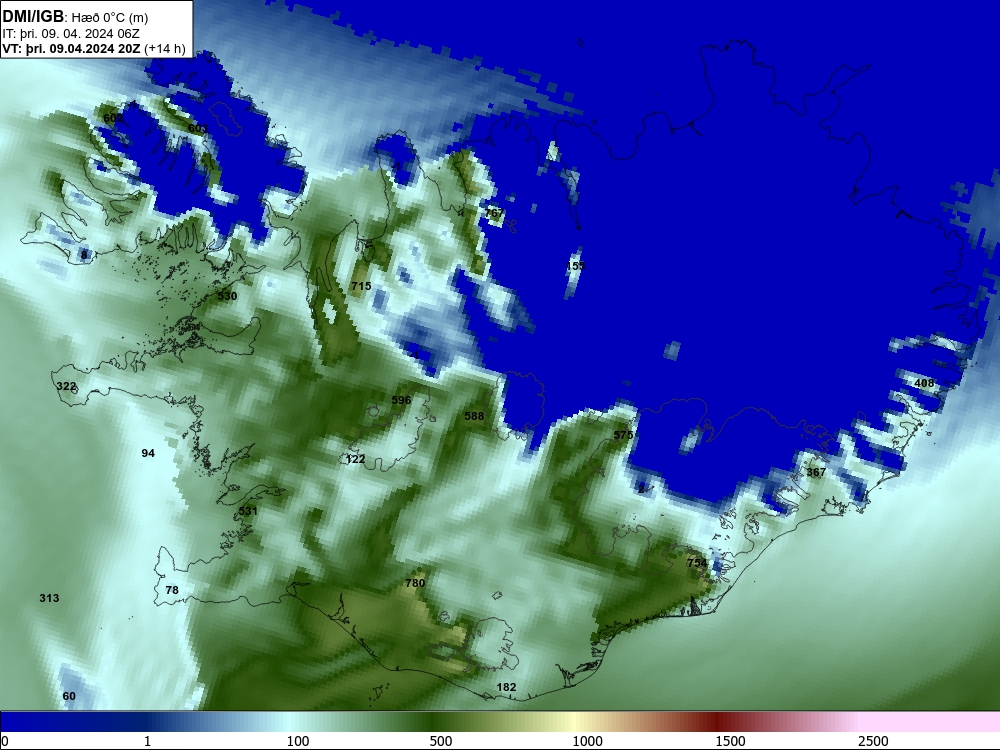
Task: Click the map value 313
Action: tap(49, 598)
